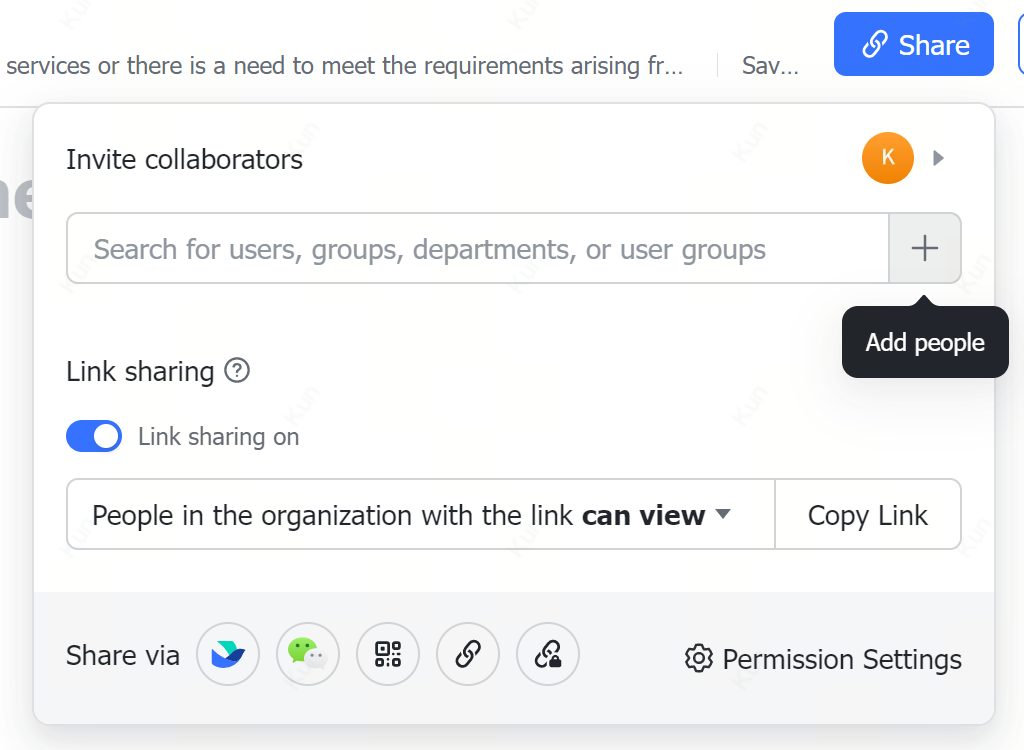Click the caret next to "can view"
The width and height of the screenshot is (1024, 750).
pos(723,515)
